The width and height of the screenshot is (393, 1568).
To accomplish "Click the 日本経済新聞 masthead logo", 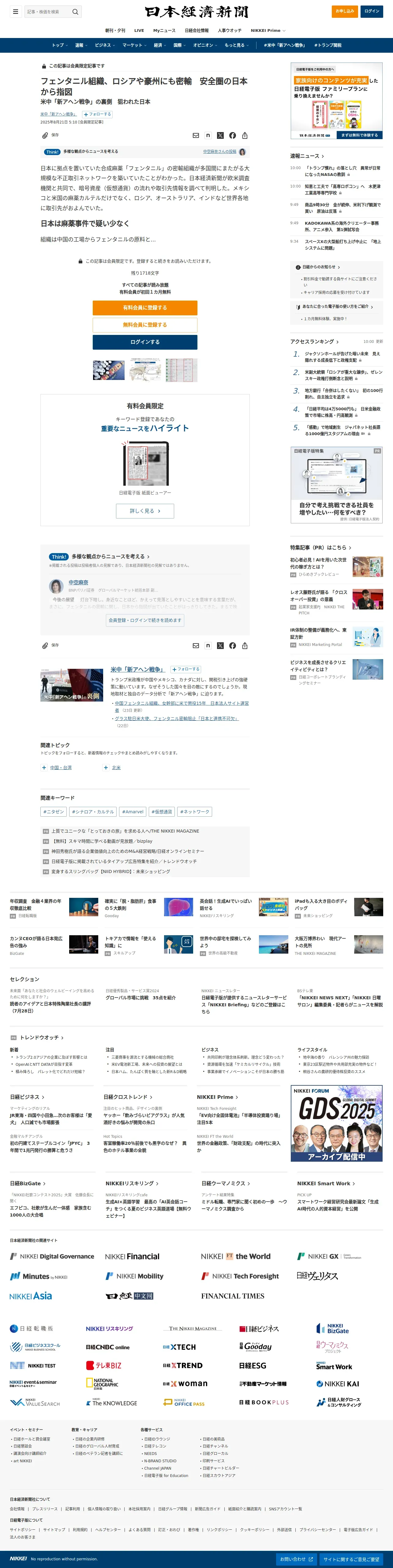I will [196, 12].
